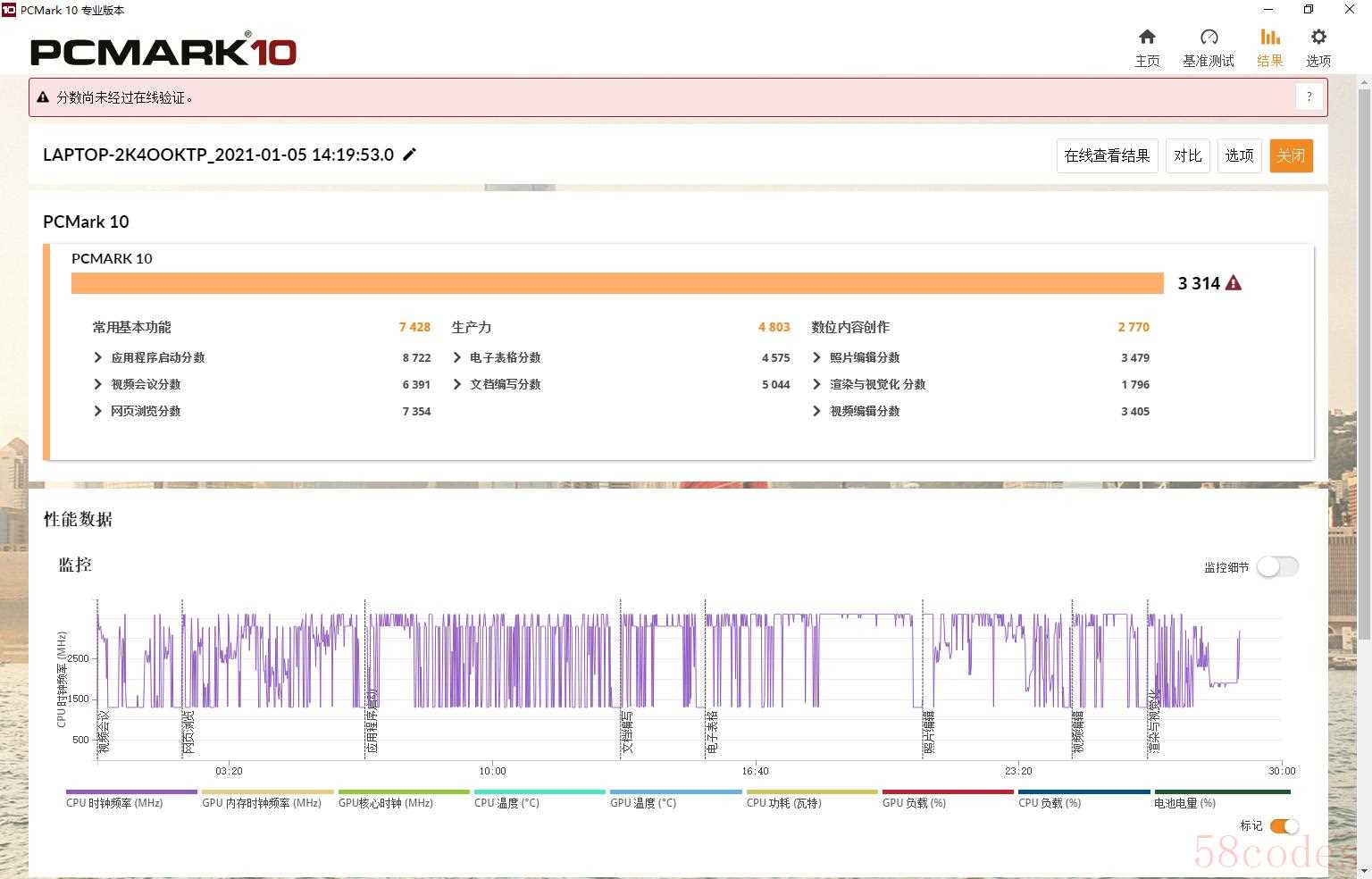This screenshot has width=1372, height=879.
Task: Select the CPU 时钟频率 (MHz) legend
Action: click(x=131, y=799)
